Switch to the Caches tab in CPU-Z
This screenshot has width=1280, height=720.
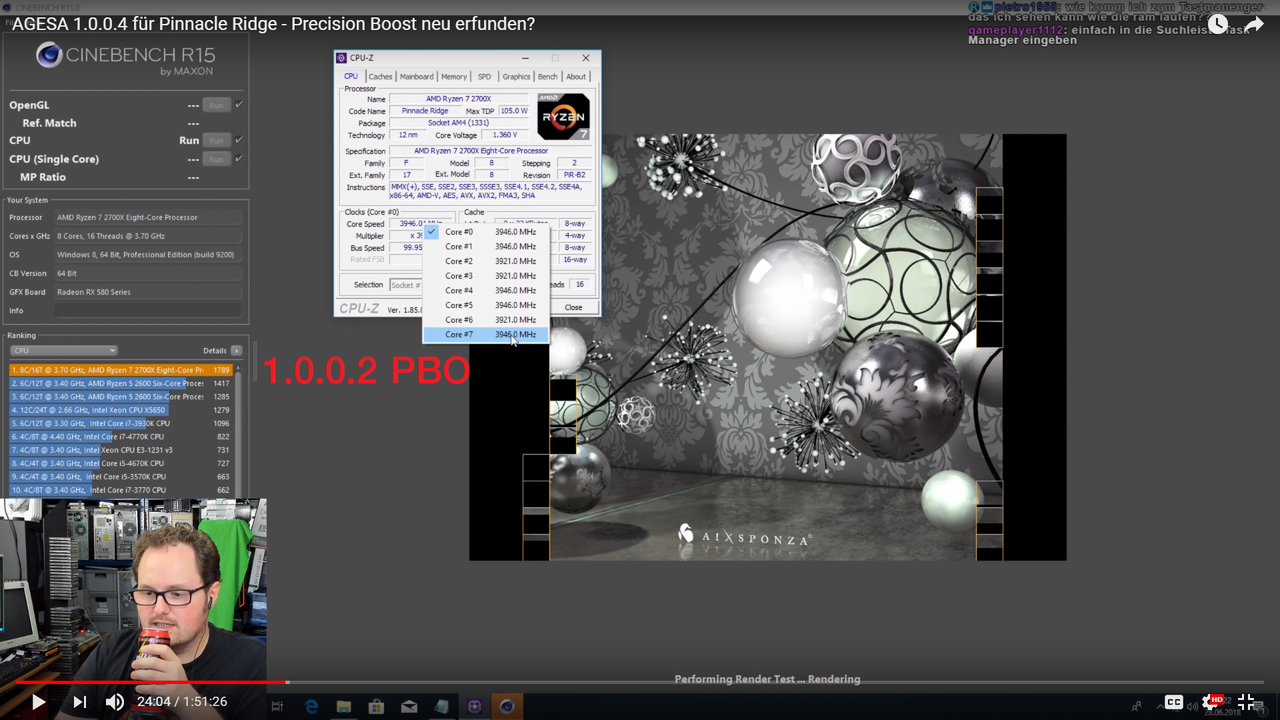380,76
